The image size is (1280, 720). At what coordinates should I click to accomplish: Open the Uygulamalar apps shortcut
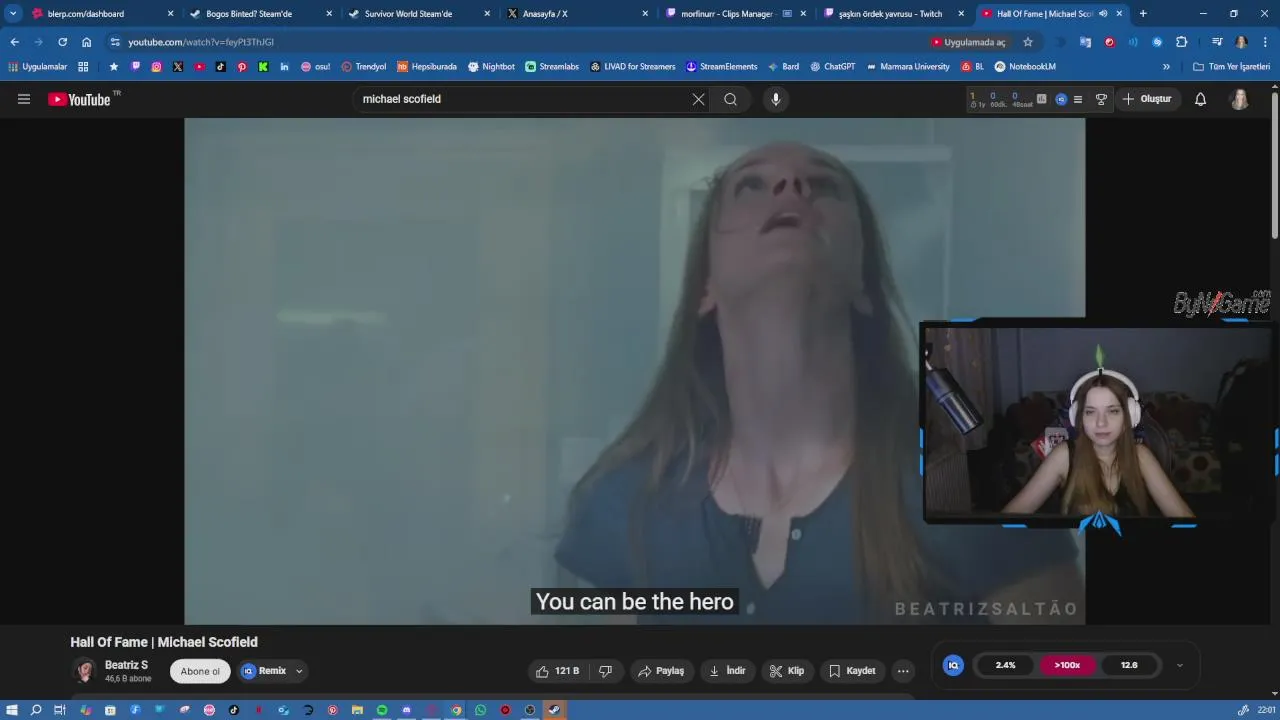[x=38, y=67]
